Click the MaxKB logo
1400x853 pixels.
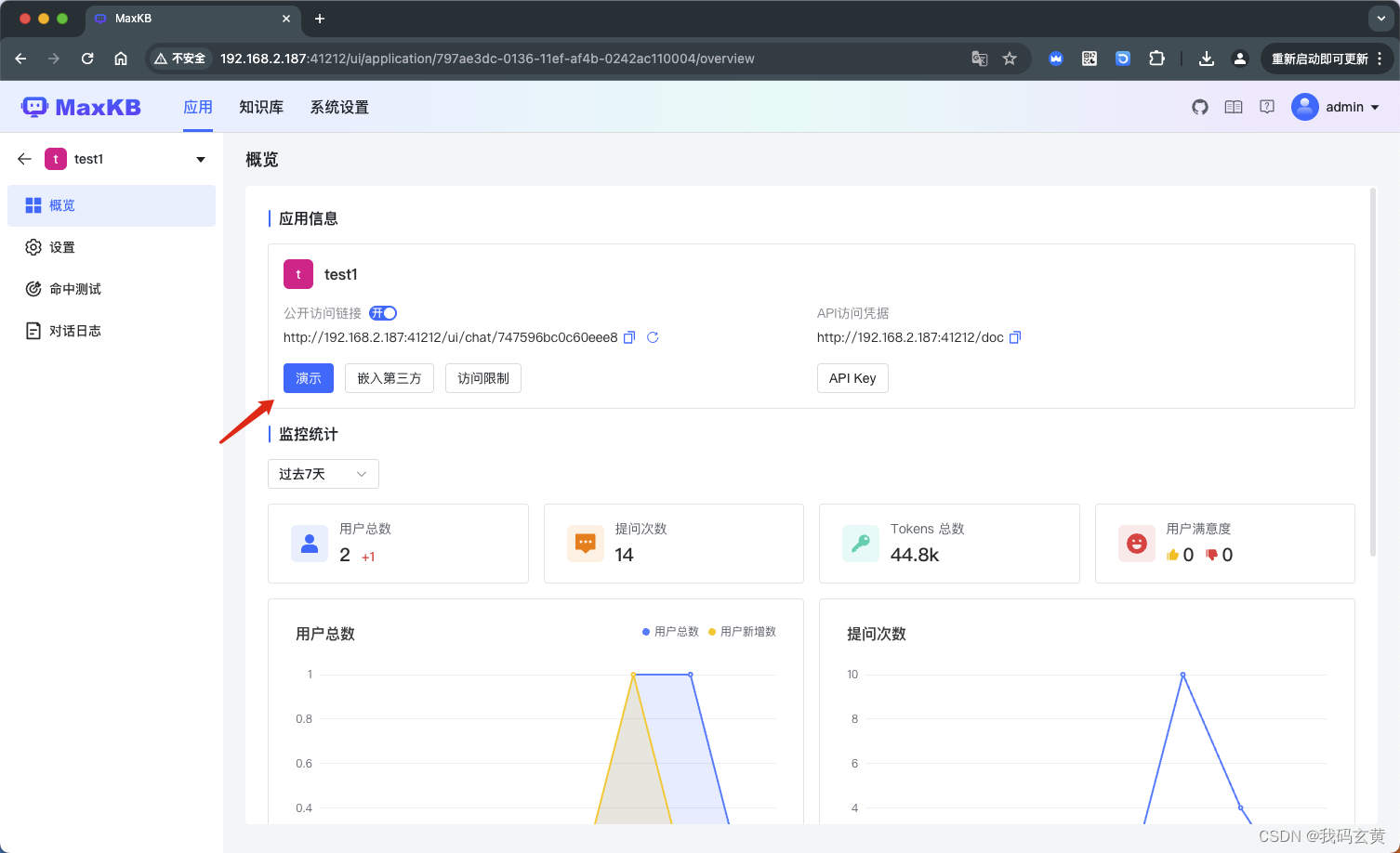click(x=81, y=107)
